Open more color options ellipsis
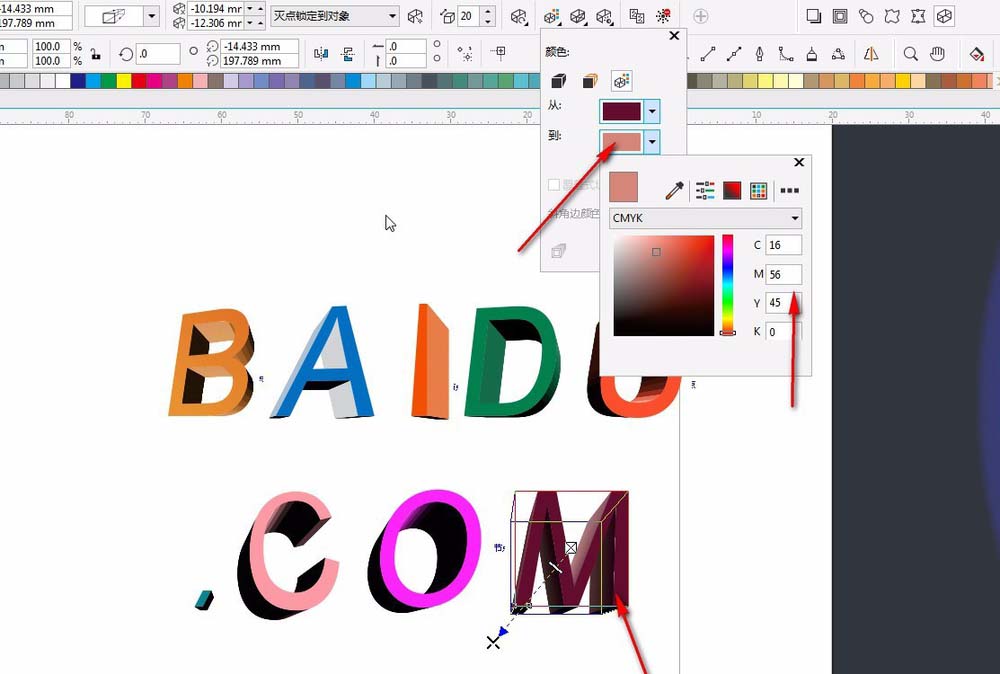Viewport: 1000px width, 674px height. click(x=790, y=190)
